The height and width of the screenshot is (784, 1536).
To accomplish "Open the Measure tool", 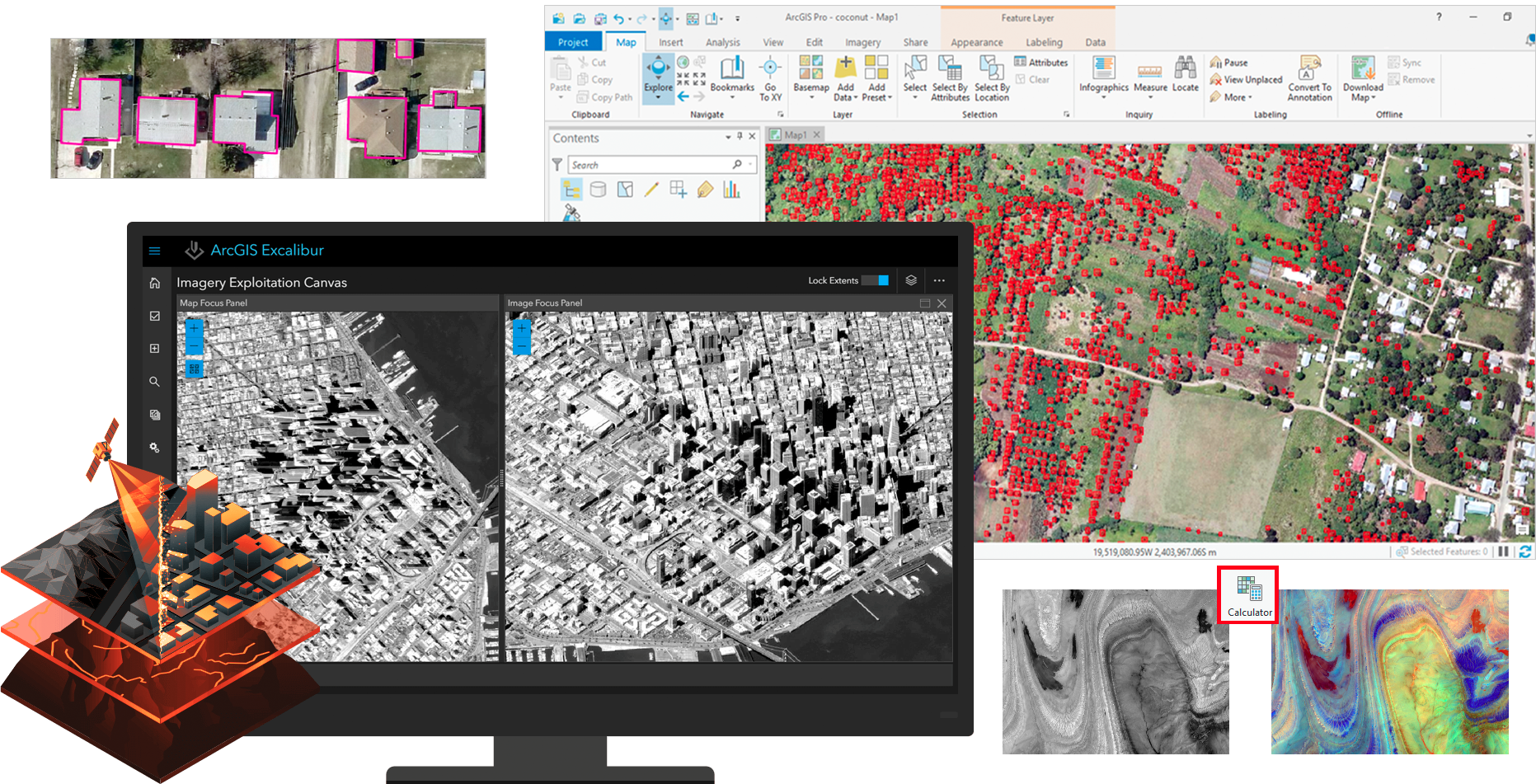I will tap(1149, 77).
